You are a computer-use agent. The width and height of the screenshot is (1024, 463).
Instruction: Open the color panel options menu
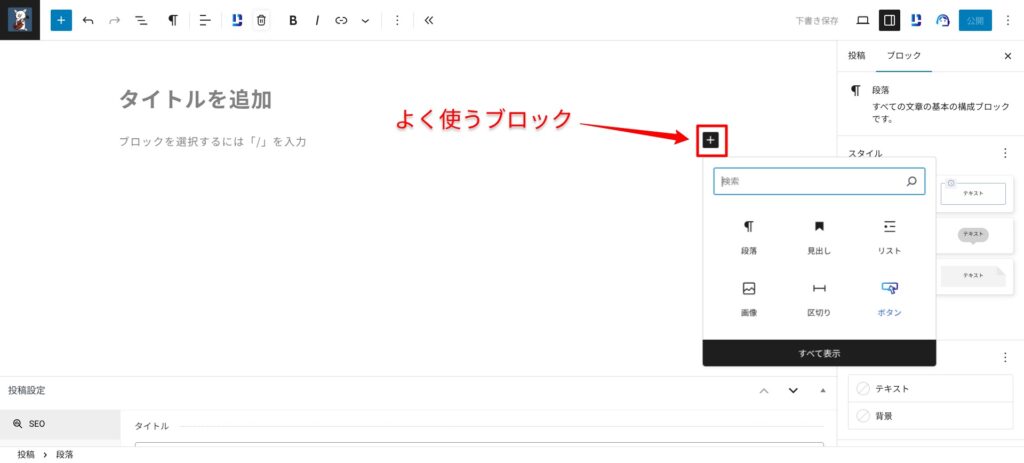pyautogui.click(x=1005, y=357)
